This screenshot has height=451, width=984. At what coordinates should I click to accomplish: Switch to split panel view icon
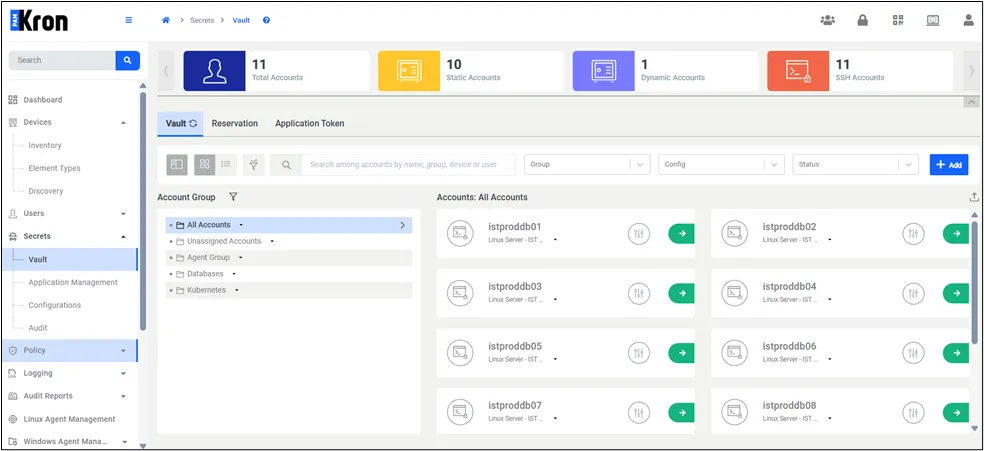click(177, 164)
